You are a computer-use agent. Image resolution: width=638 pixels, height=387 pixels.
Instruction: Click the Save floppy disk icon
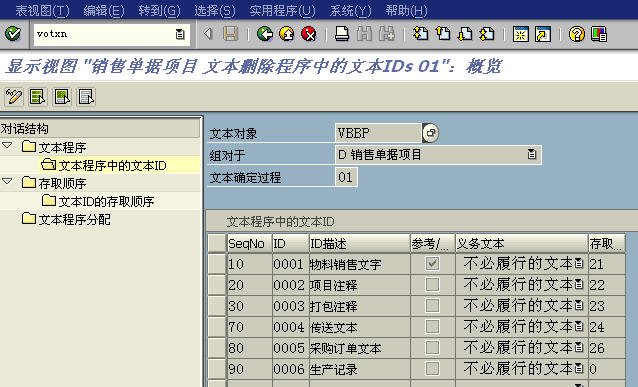[x=231, y=34]
